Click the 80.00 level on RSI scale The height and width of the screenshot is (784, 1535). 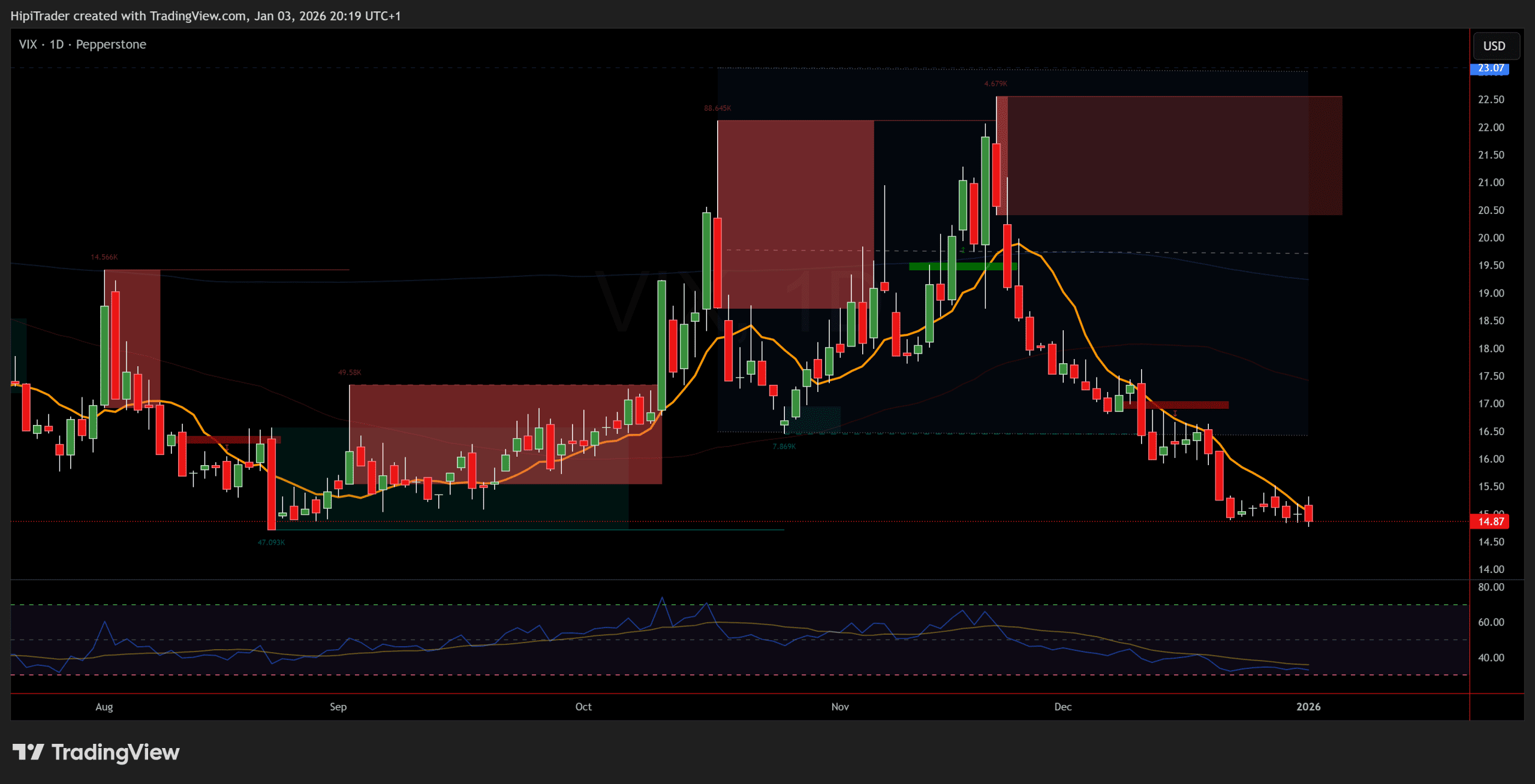[x=1491, y=587]
